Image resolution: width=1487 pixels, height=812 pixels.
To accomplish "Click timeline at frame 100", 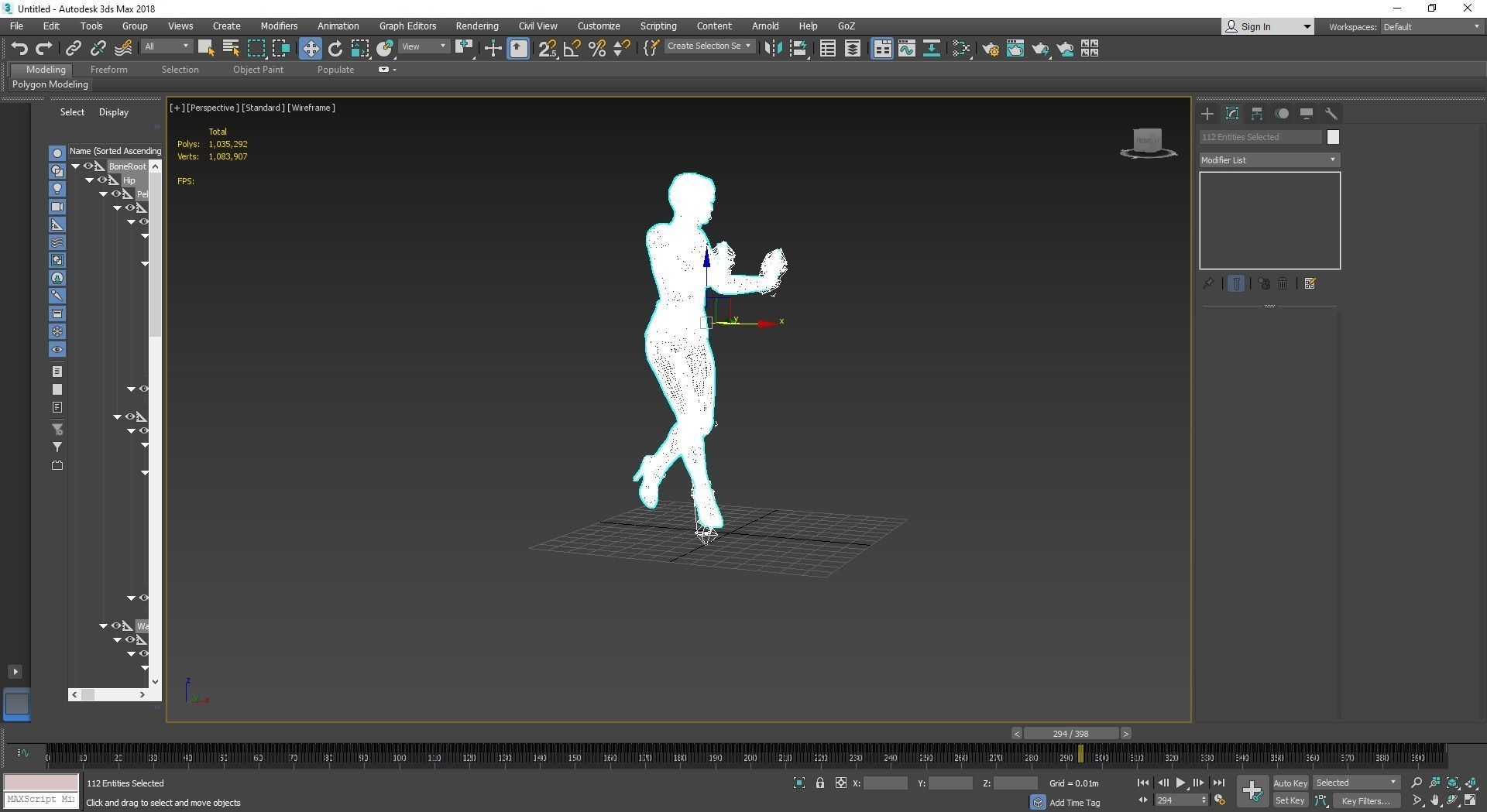I will point(399,757).
